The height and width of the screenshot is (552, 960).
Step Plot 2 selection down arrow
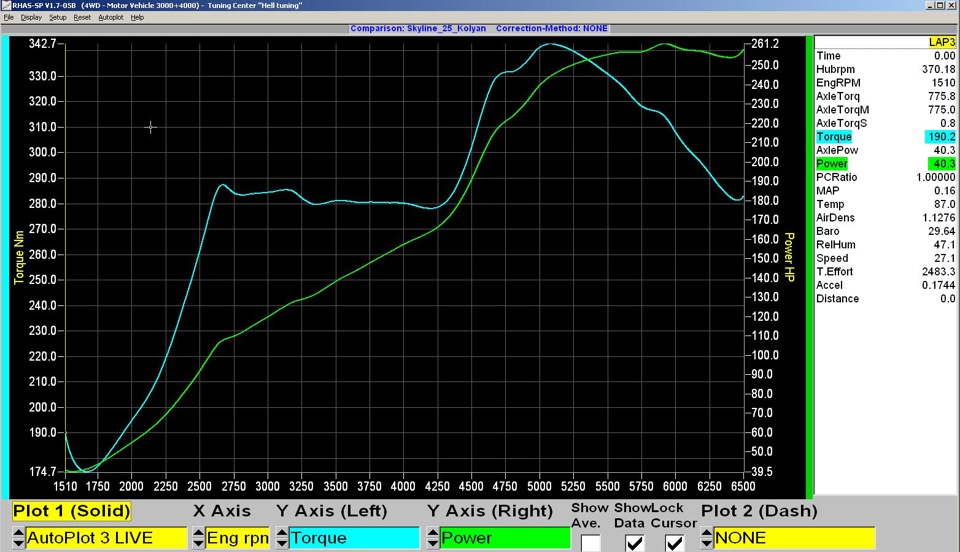click(x=707, y=543)
